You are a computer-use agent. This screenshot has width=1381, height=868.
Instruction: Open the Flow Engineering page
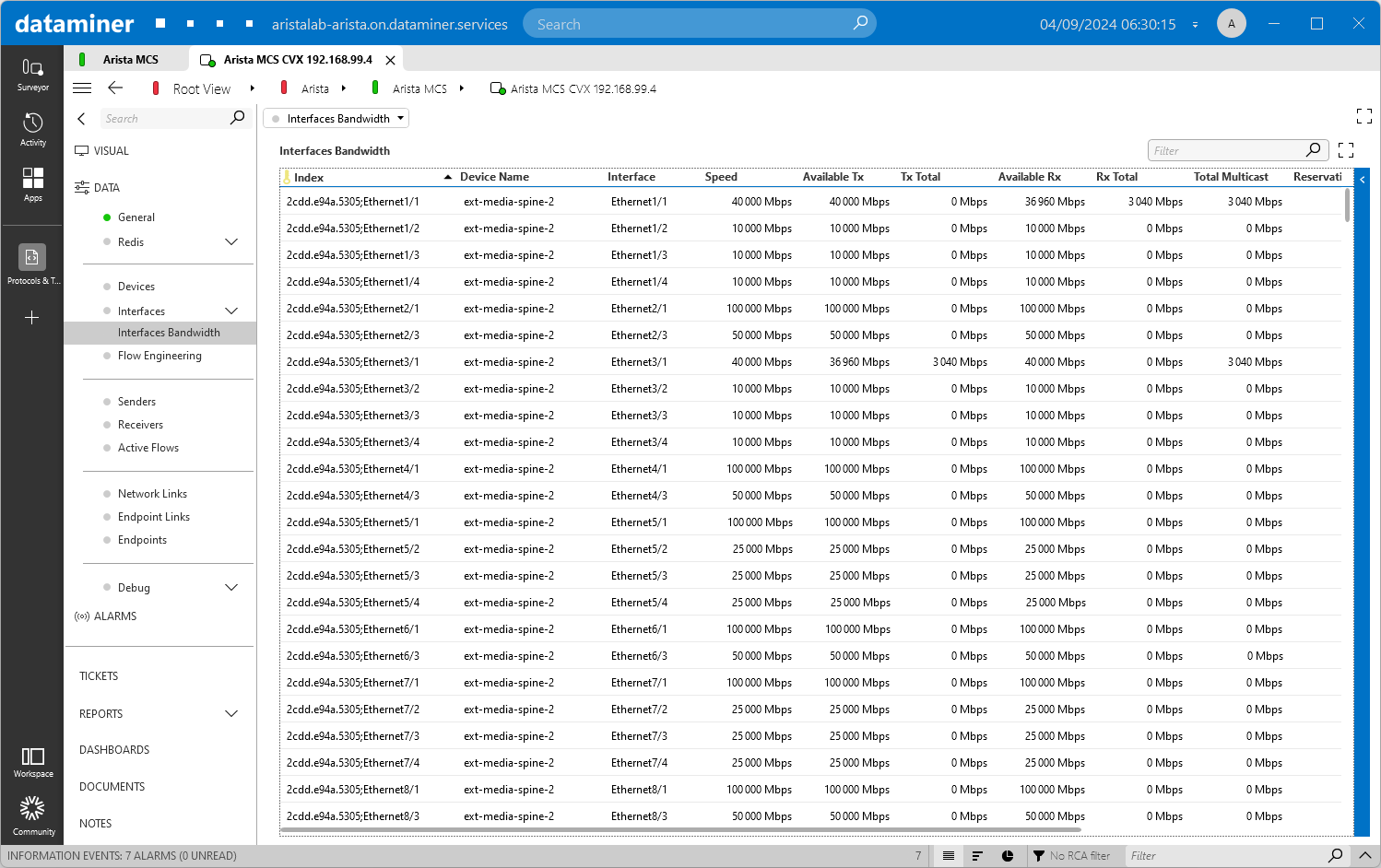click(x=159, y=356)
